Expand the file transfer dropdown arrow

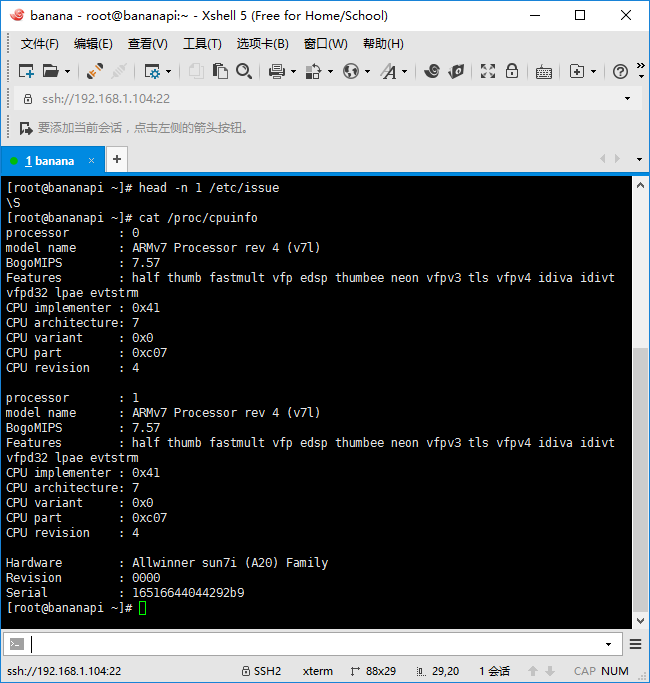pyautogui.click(x=330, y=71)
